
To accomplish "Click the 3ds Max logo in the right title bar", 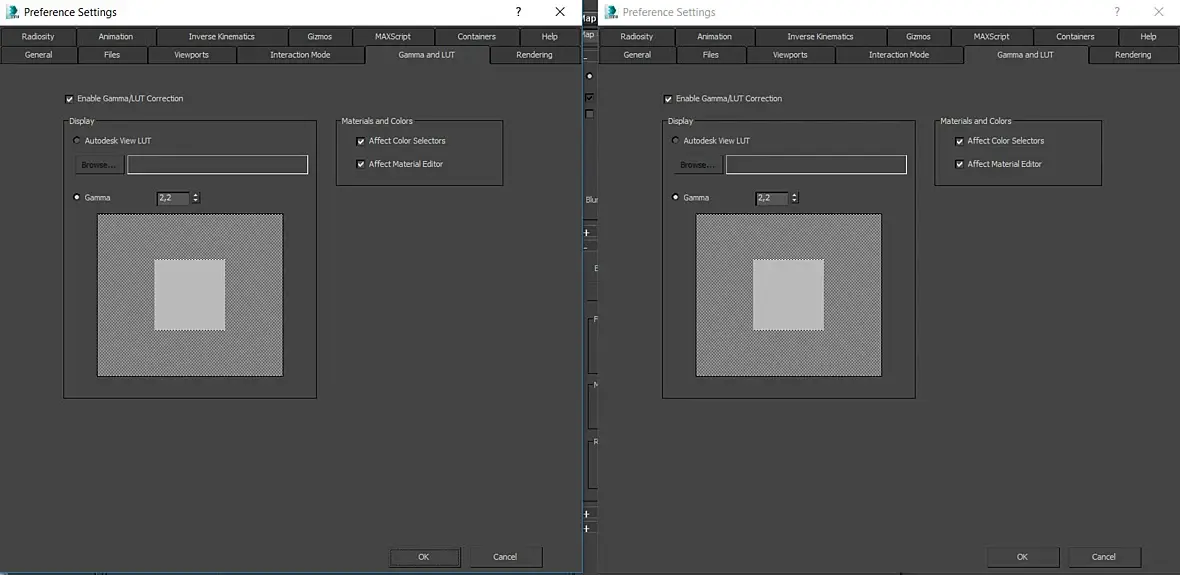I will (x=611, y=12).
